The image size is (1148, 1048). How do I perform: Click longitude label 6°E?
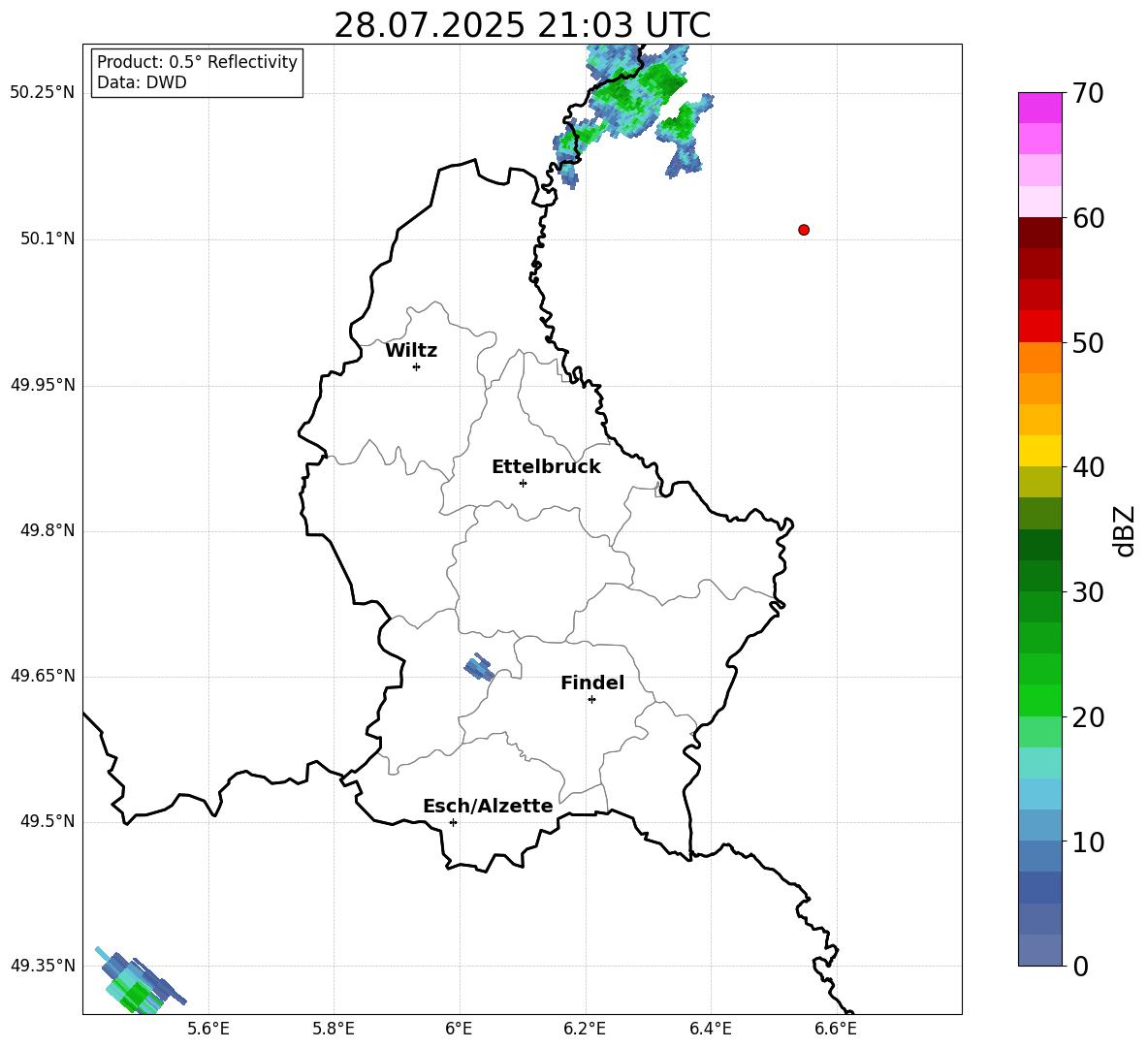[459, 1029]
